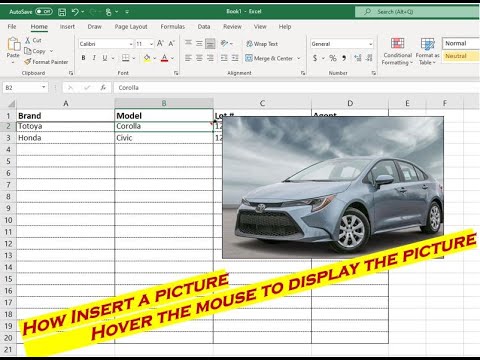The width and height of the screenshot is (480, 360).
Task: Click Accounting Number Format dollar icon
Action: tap(315, 58)
